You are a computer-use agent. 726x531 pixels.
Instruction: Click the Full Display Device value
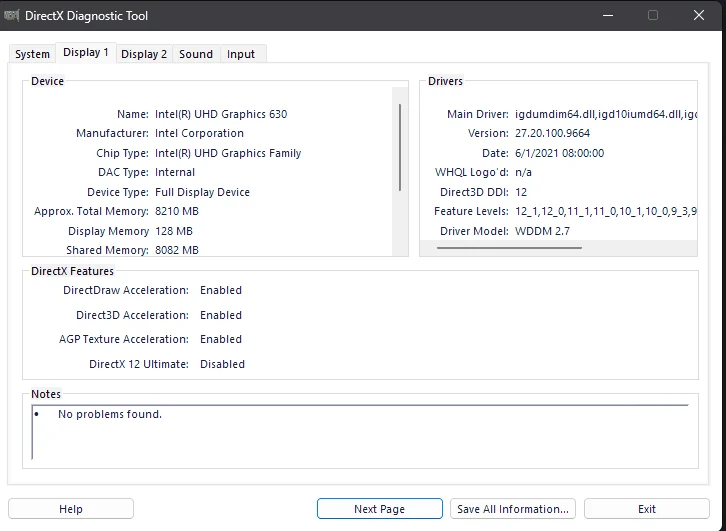202,192
